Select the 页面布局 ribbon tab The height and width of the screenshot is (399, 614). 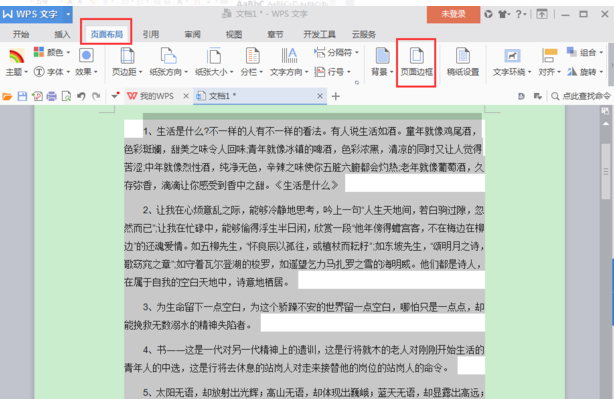107,34
